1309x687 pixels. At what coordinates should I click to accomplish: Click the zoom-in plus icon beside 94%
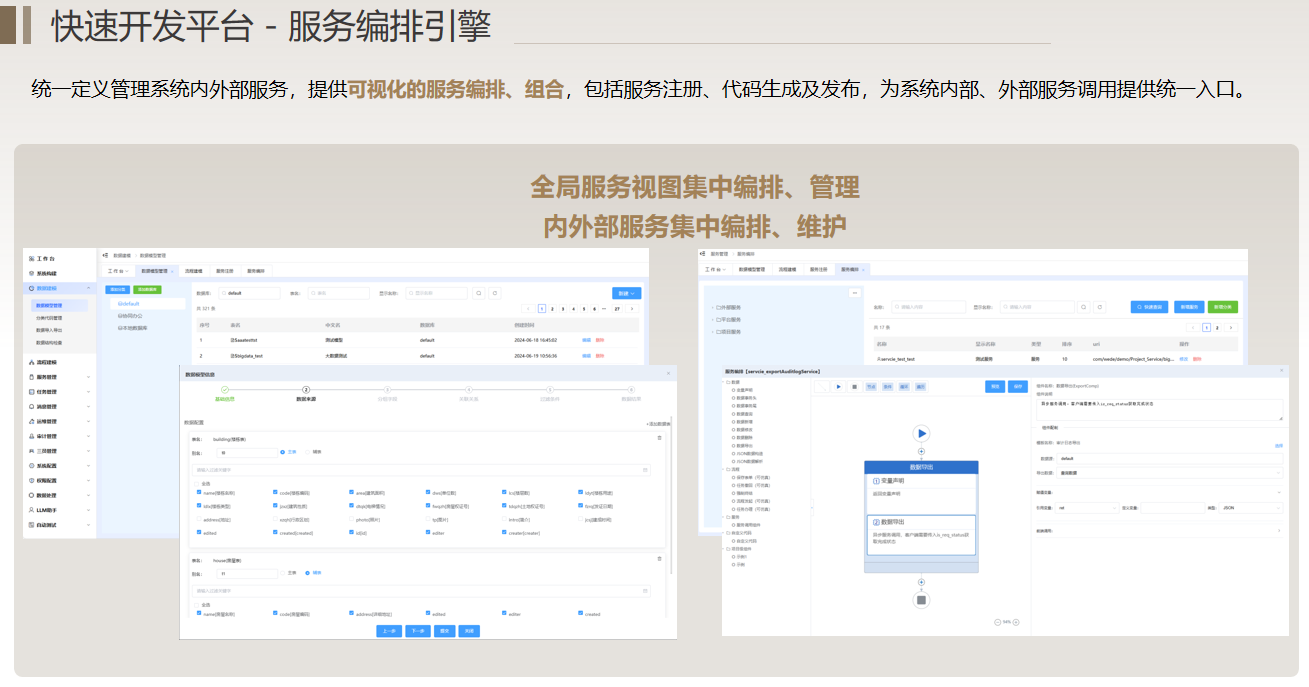pyautogui.click(x=1016, y=622)
